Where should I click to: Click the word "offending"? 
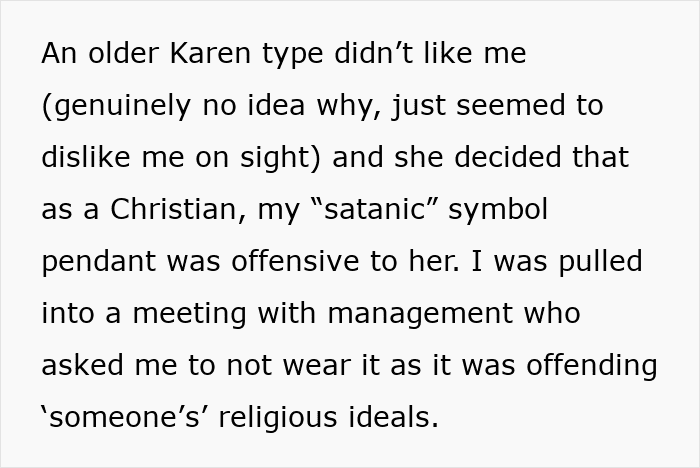[592, 367]
